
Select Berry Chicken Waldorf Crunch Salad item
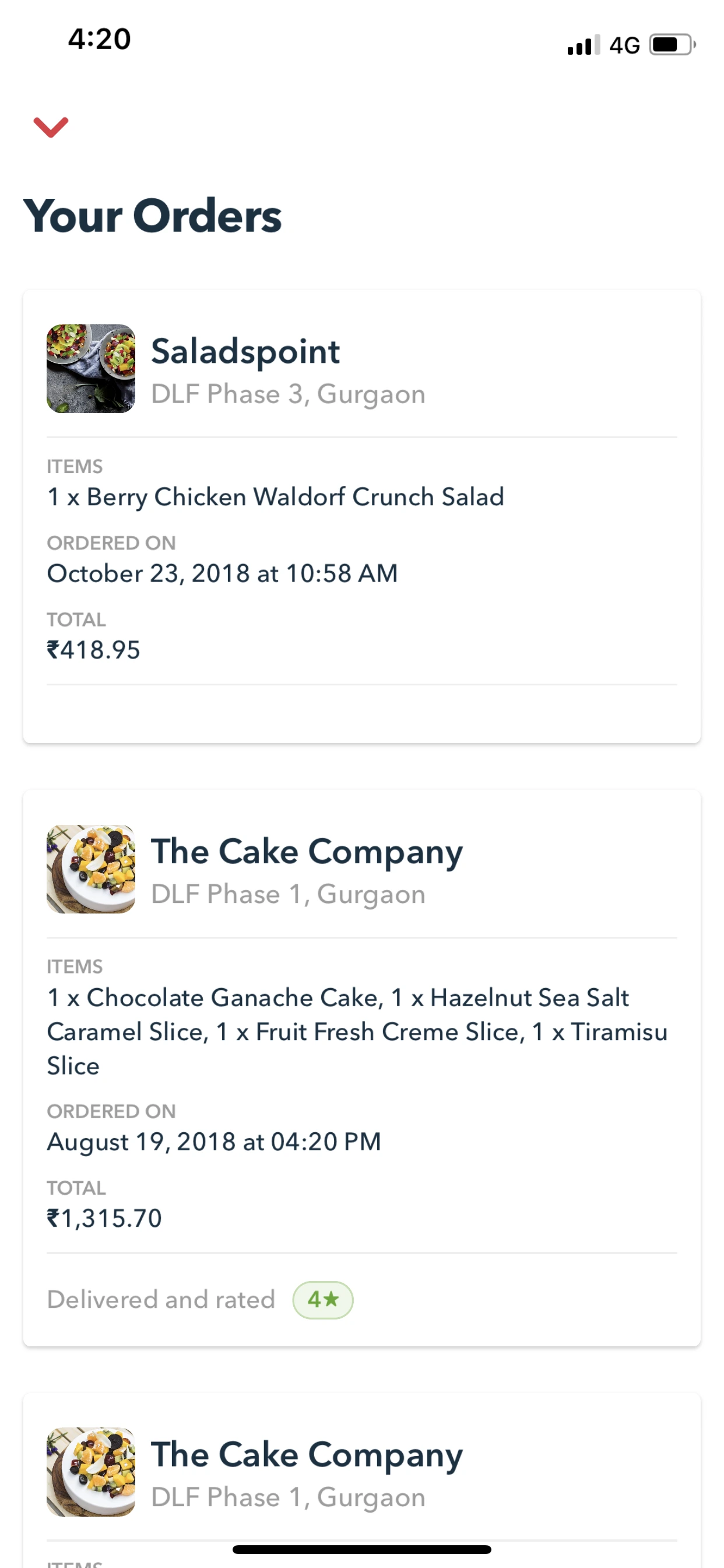click(276, 496)
